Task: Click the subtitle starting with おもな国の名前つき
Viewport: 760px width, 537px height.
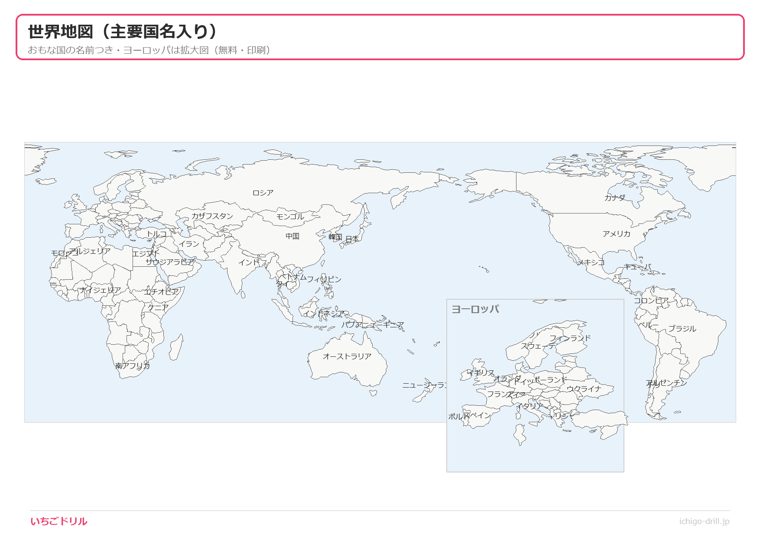Action: (149, 50)
